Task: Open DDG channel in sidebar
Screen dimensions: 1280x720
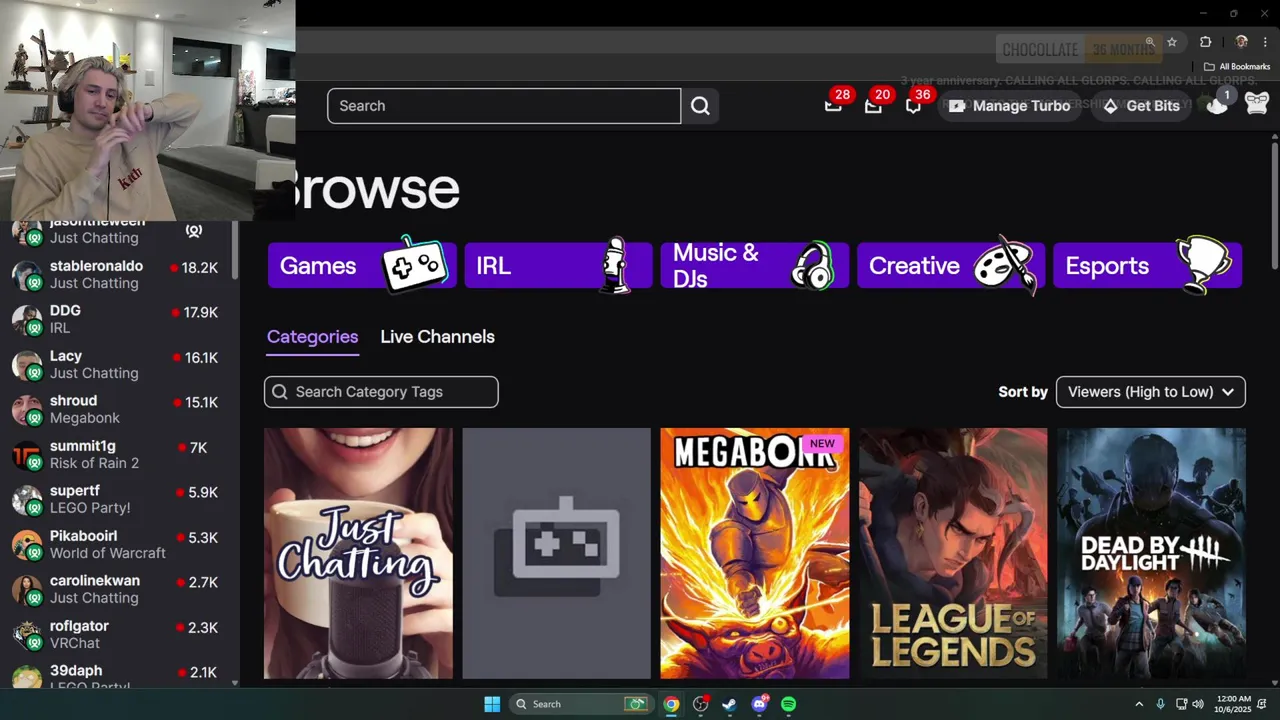Action: tap(118, 319)
